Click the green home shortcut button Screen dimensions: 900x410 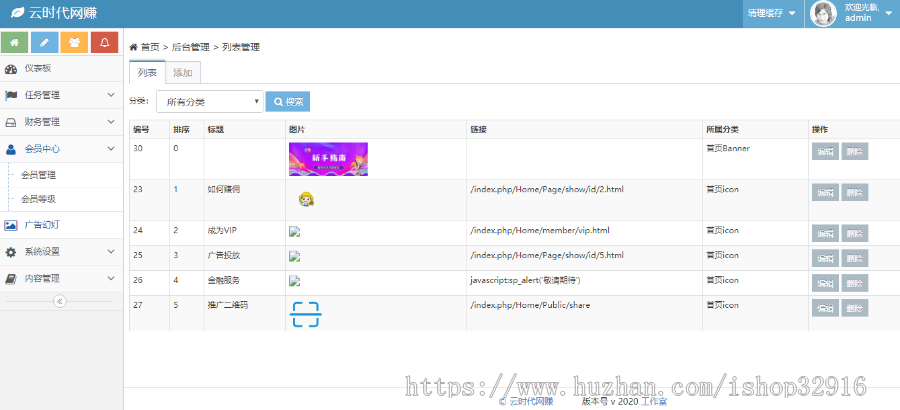tap(15, 42)
